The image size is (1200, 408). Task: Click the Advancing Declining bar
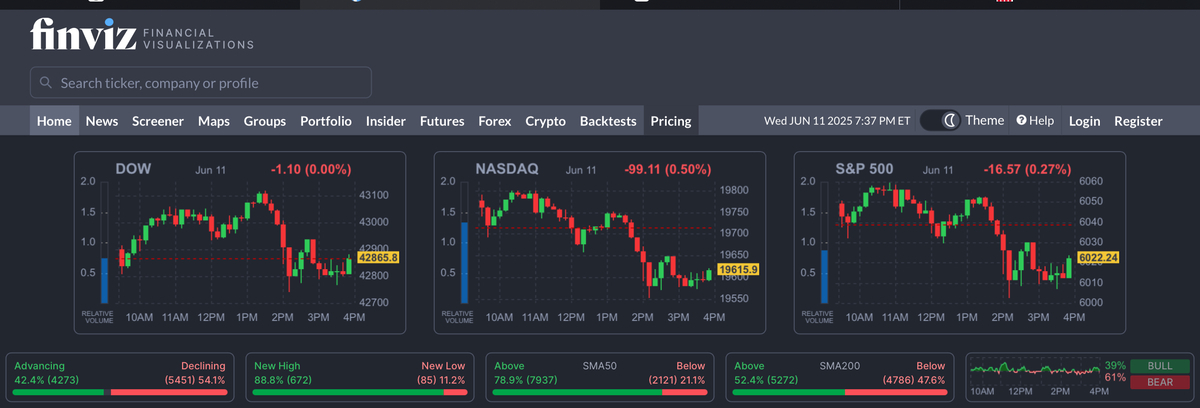click(x=120, y=393)
